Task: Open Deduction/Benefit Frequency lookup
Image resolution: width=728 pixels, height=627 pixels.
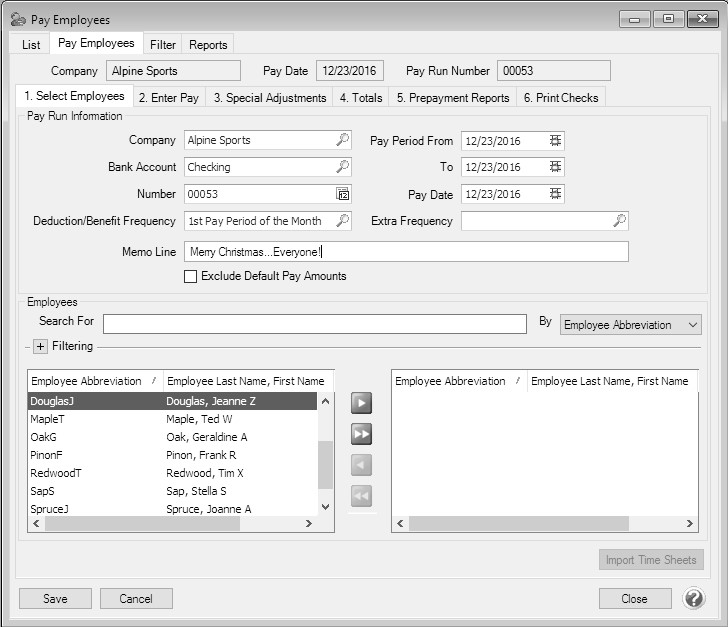Action: (x=342, y=221)
